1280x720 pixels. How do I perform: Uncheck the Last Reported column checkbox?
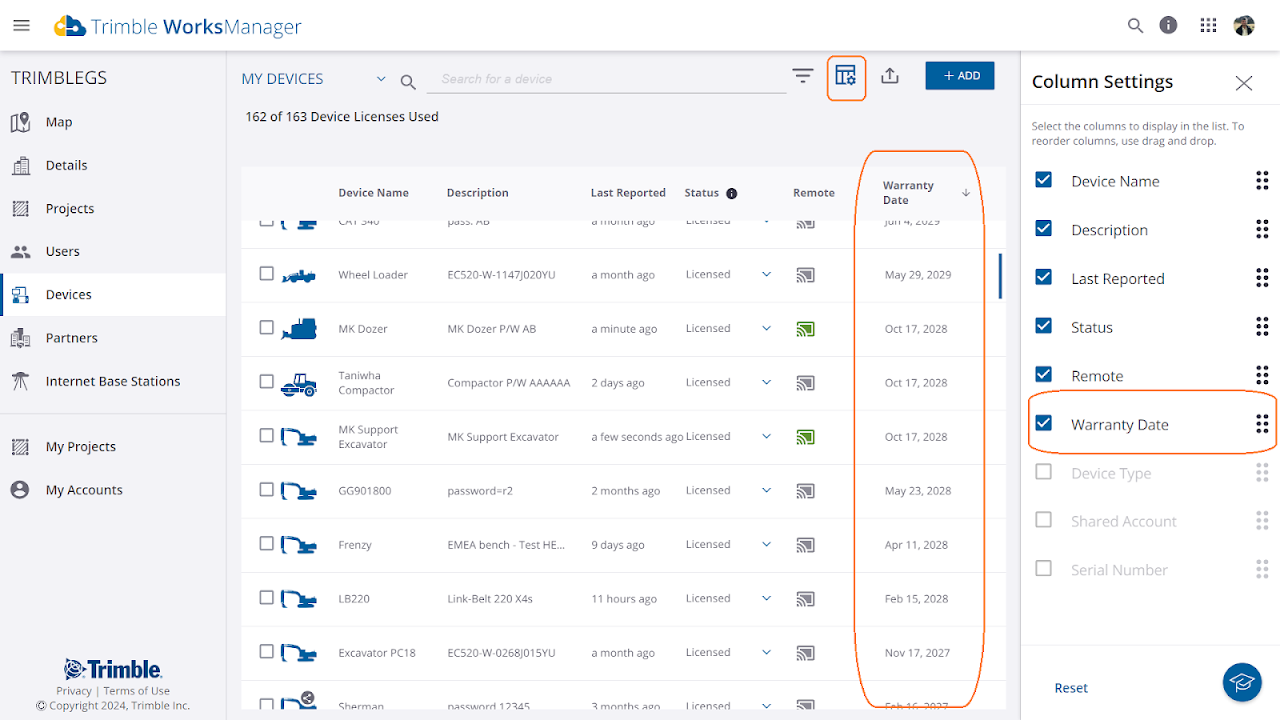coord(1043,277)
